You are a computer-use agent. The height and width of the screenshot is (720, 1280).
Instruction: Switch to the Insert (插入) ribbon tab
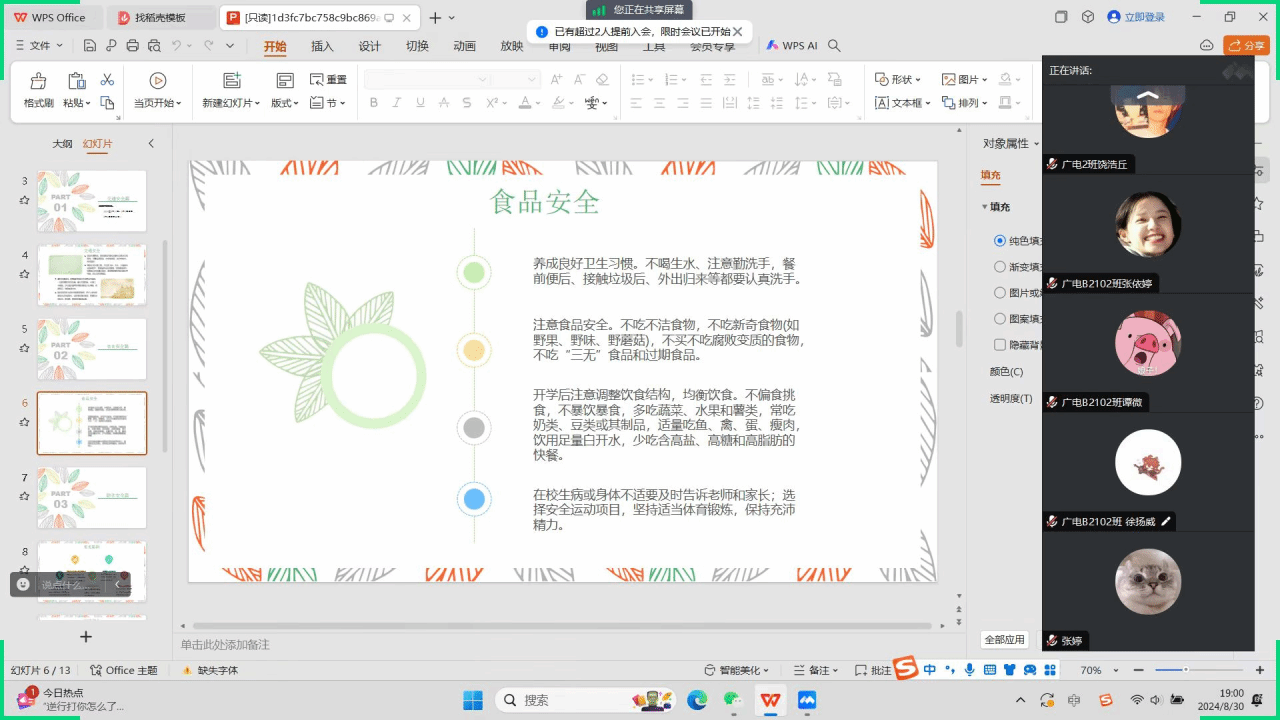pyautogui.click(x=322, y=46)
